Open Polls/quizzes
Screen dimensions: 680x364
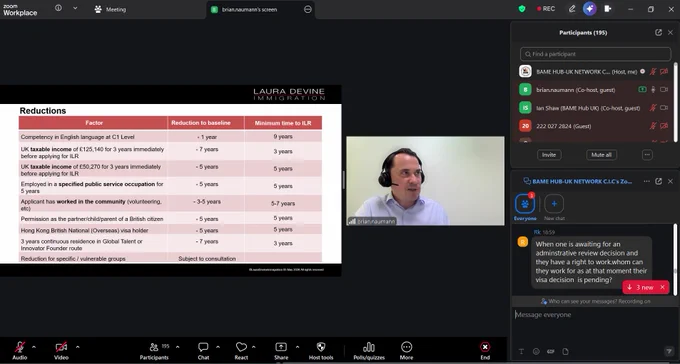click(x=369, y=350)
